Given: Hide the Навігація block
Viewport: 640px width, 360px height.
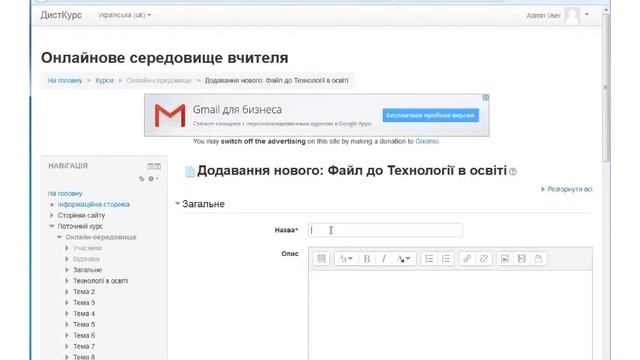Looking at the screenshot, I should point(150,166).
